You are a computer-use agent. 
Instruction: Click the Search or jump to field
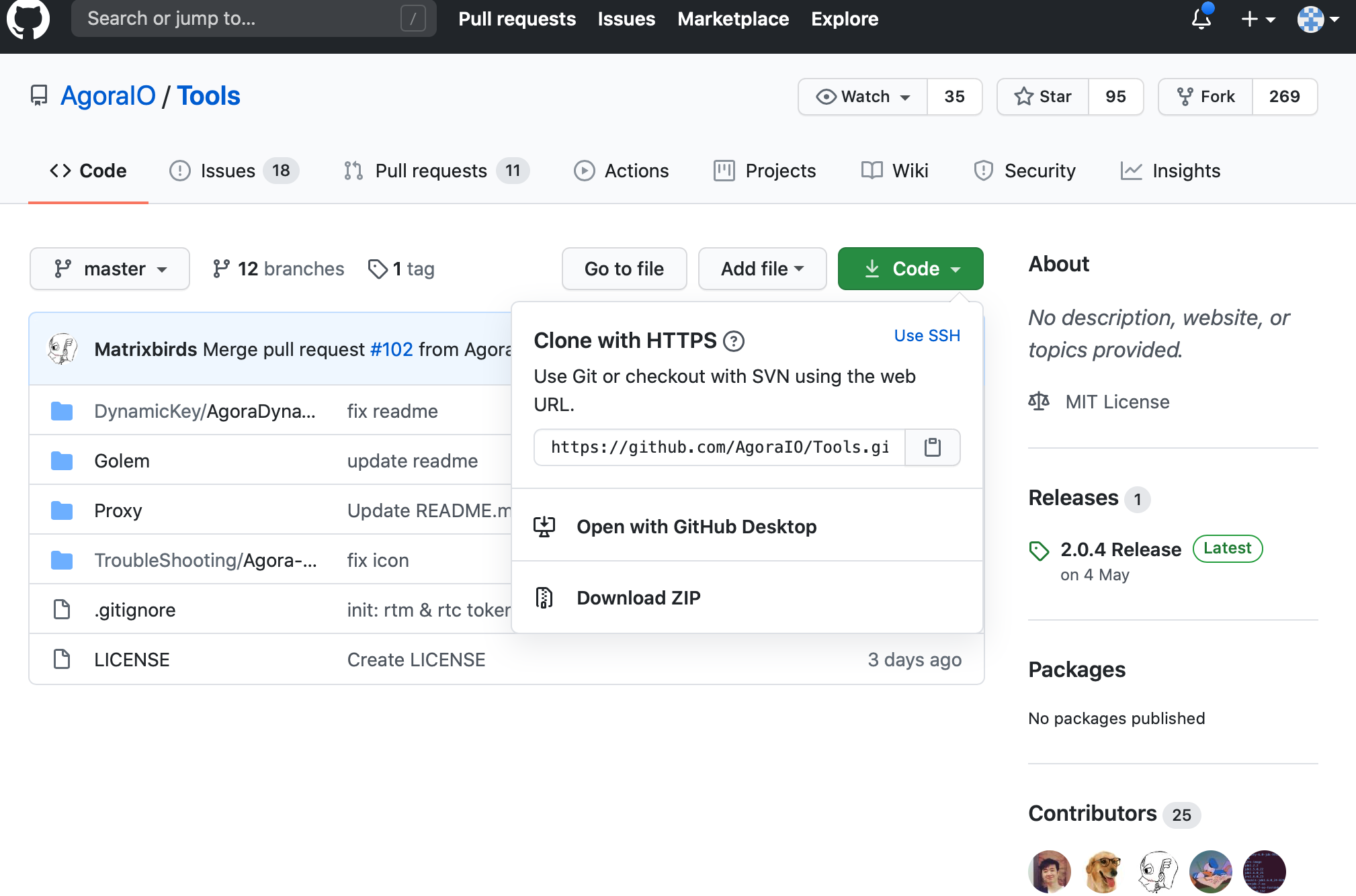tap(253, 19)
